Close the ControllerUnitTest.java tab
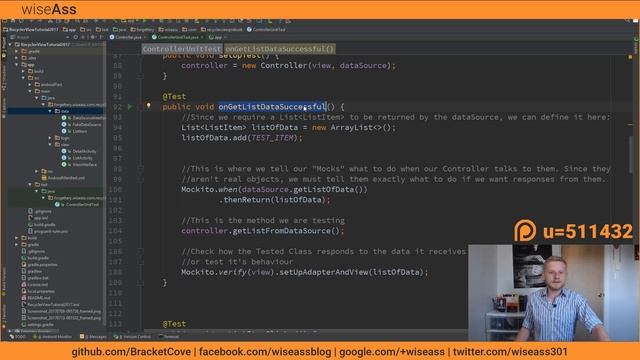 tap(202, 37)
